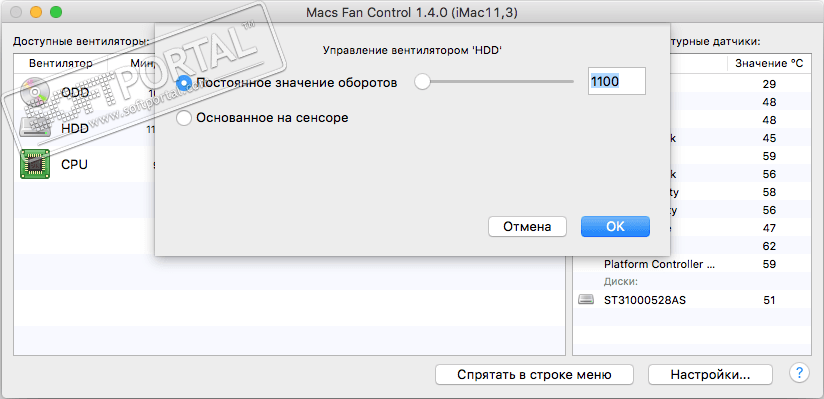
Task: Click the Platform Controller value 59
Action: point(769,264)
